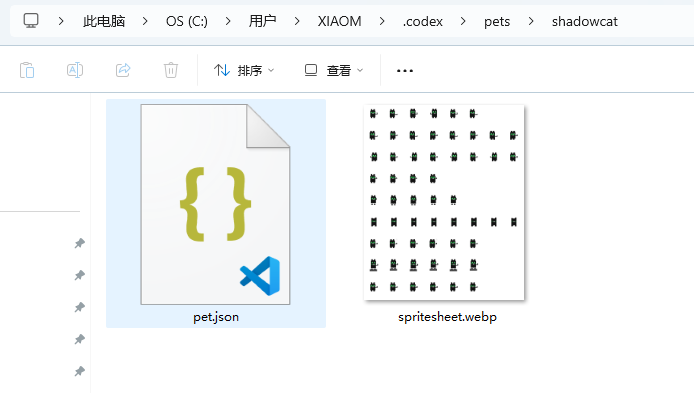Click the spritesheet.webp file name
This screenshot has height=393, width=694.
pyautogui.click(x=447, y=317)
